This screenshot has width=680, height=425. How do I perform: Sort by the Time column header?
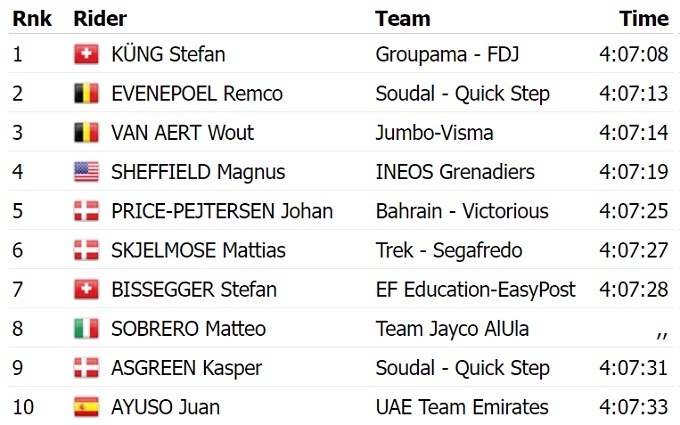(644, 18)
